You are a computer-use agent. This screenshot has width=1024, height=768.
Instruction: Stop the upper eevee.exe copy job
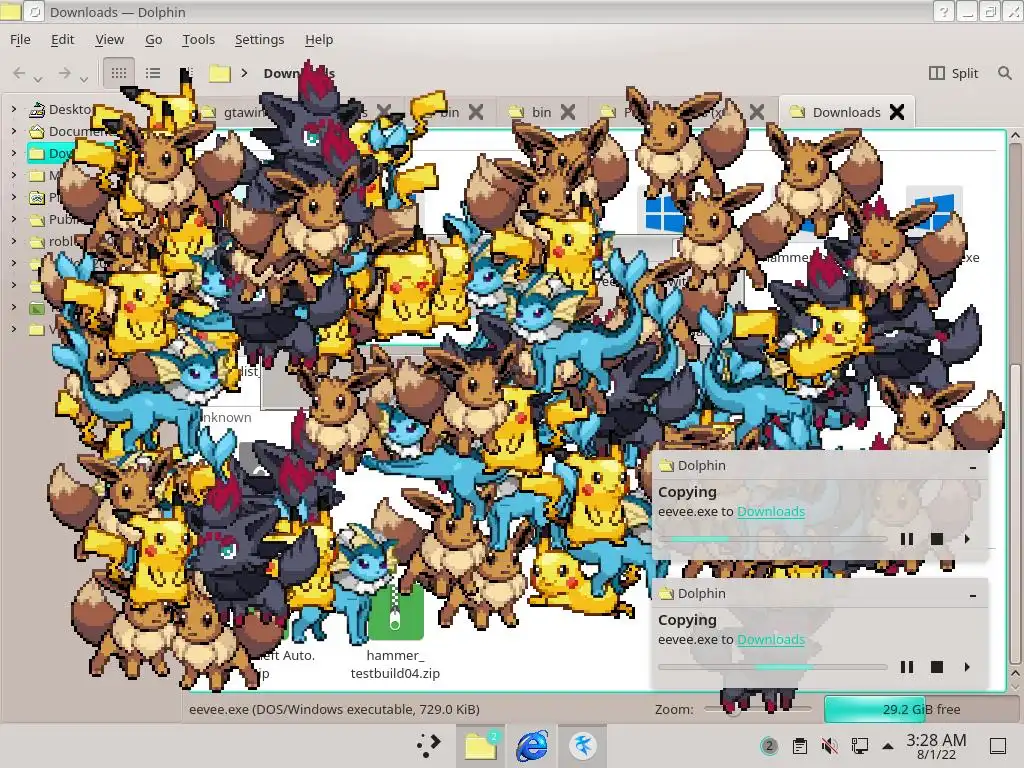tap(936, 539)
